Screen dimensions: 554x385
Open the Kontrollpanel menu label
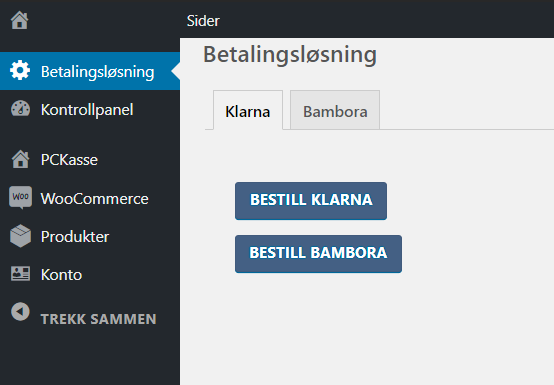click(87, 110)
